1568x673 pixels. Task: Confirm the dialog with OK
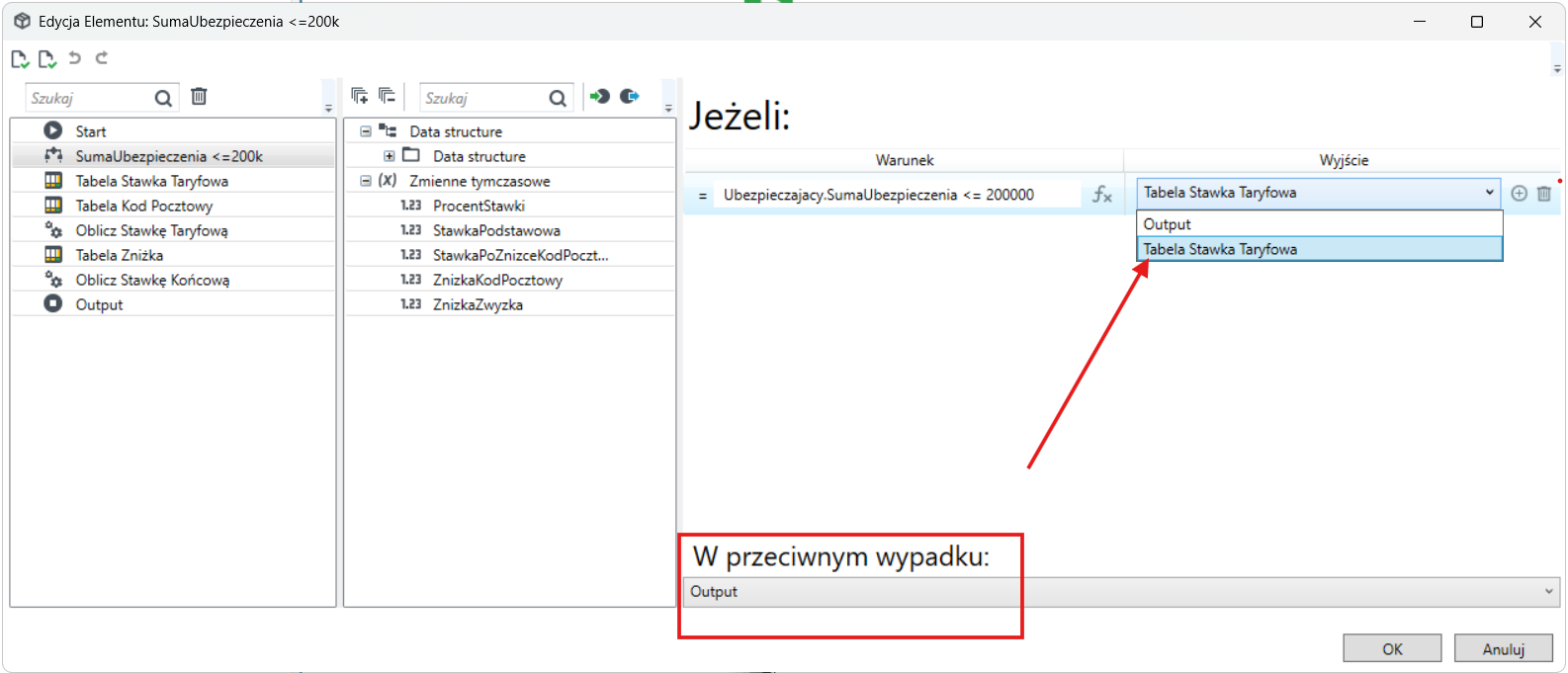(1392, 648)
